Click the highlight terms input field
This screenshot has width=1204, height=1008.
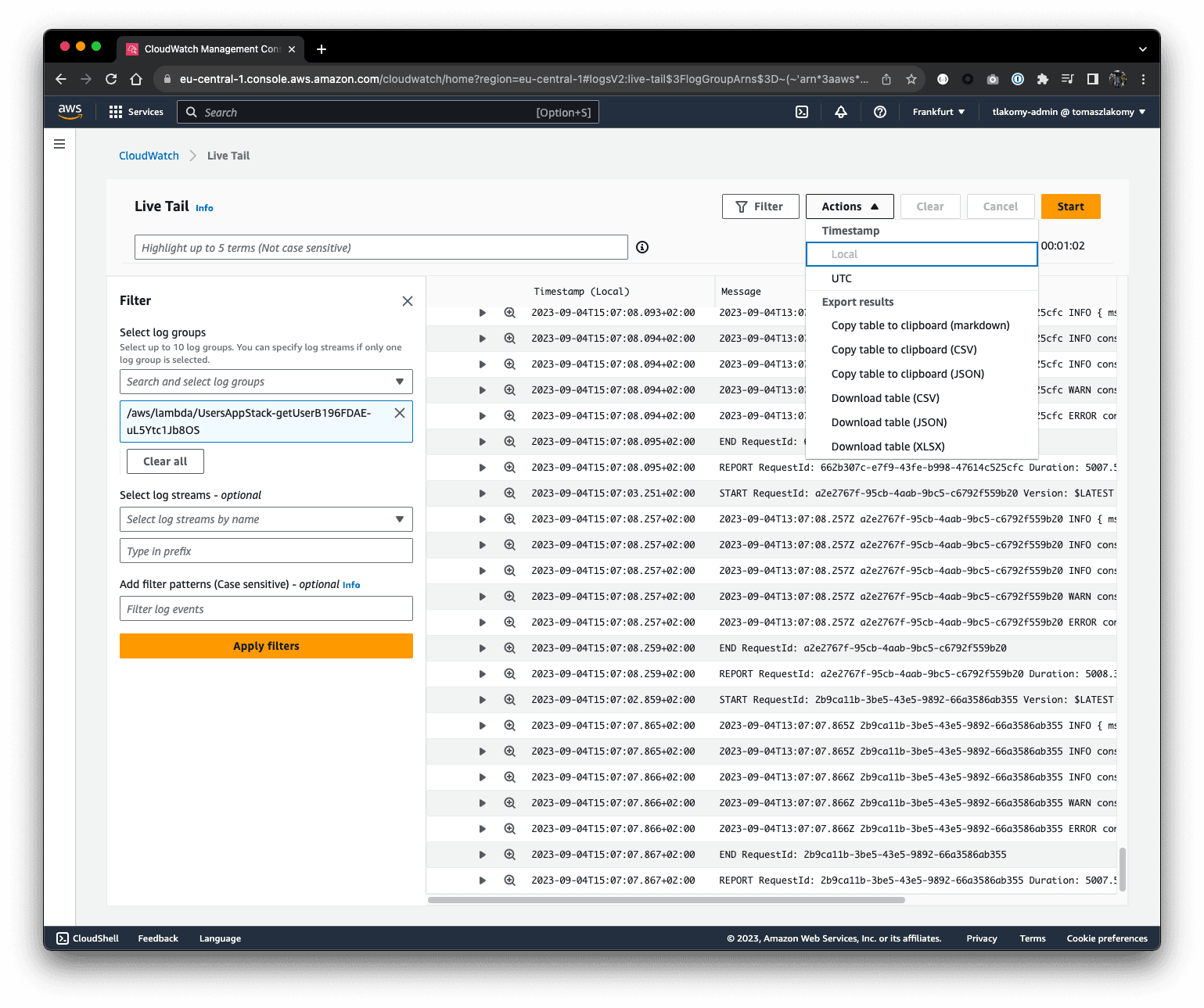pyautogui.click(x=381, y=247)
